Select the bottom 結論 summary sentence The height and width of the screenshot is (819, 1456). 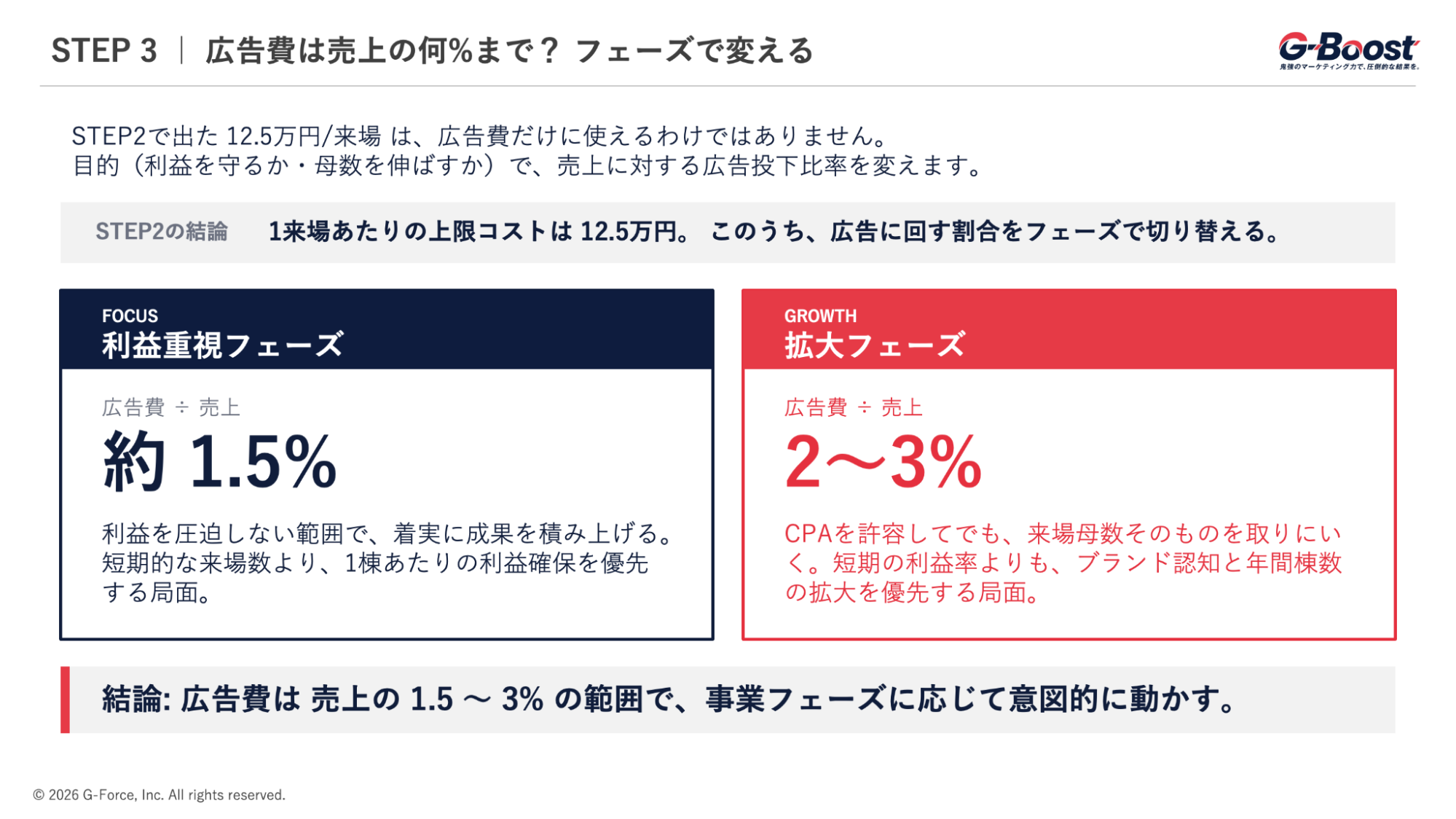point(669,700)
